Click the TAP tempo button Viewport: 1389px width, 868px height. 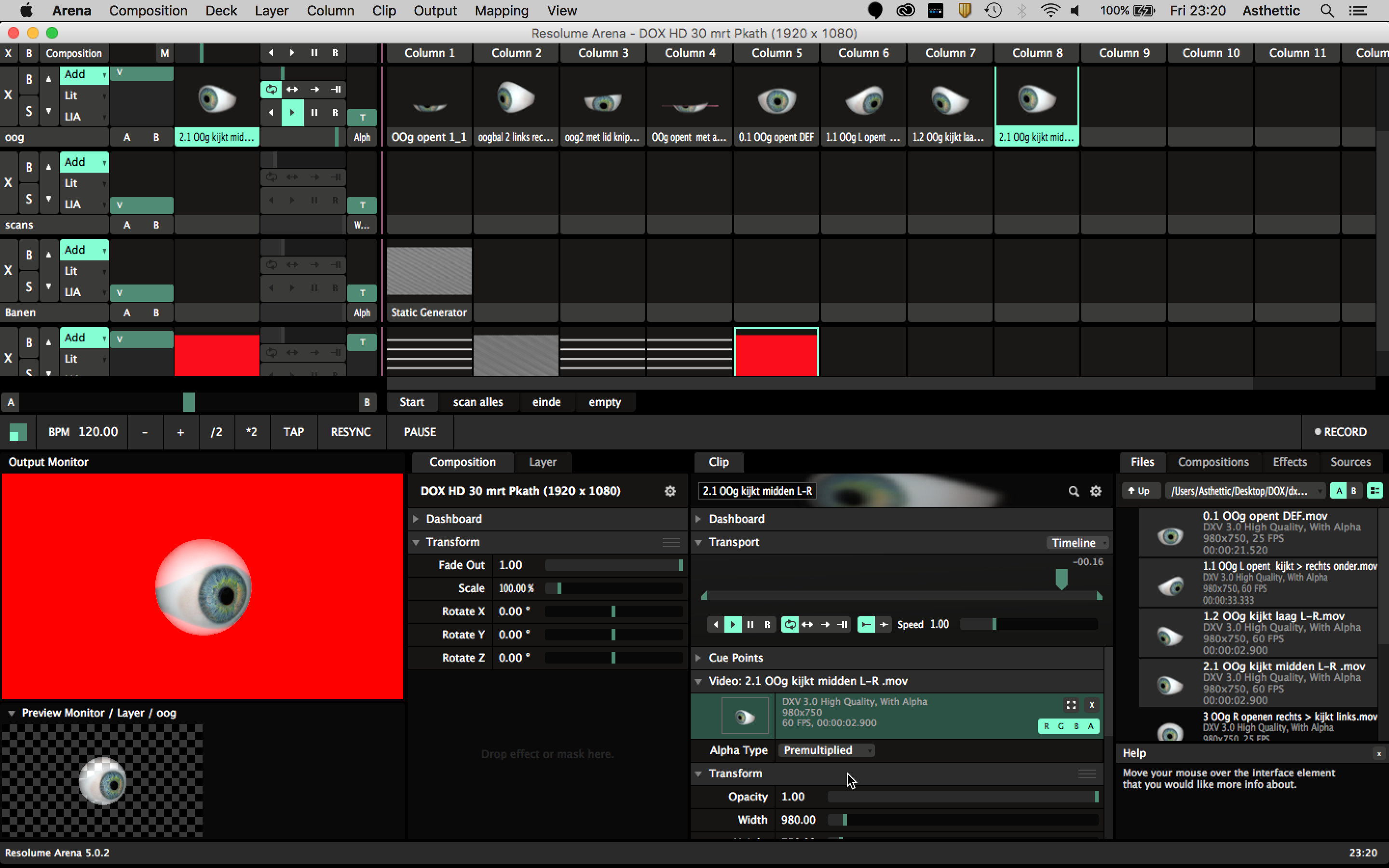[293, 432]
